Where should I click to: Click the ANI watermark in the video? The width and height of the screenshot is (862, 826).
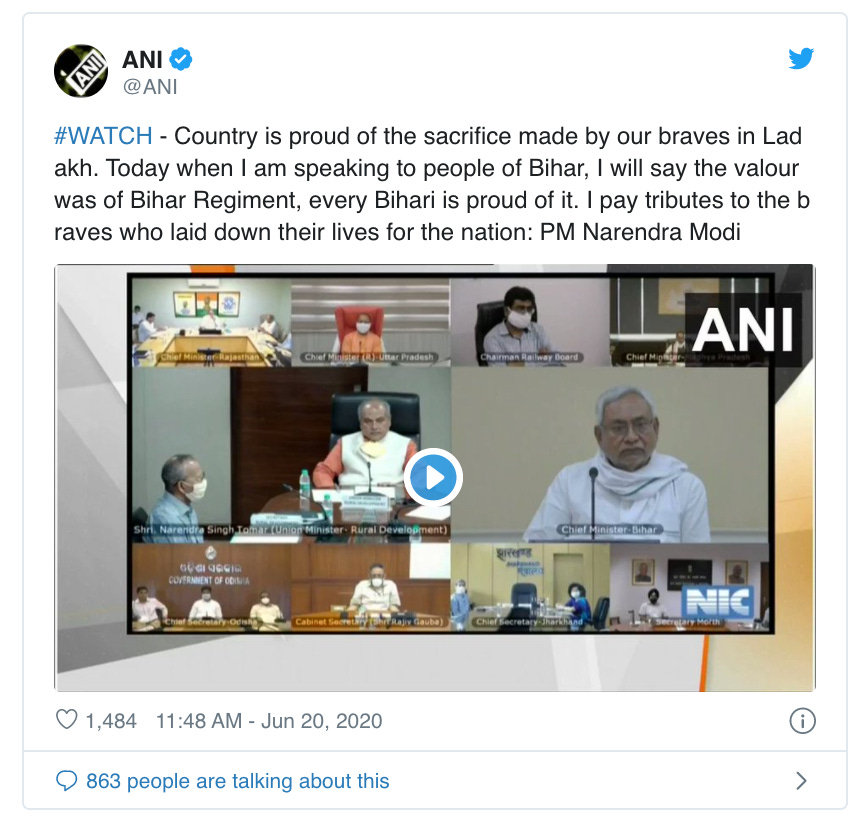[743, 330]
